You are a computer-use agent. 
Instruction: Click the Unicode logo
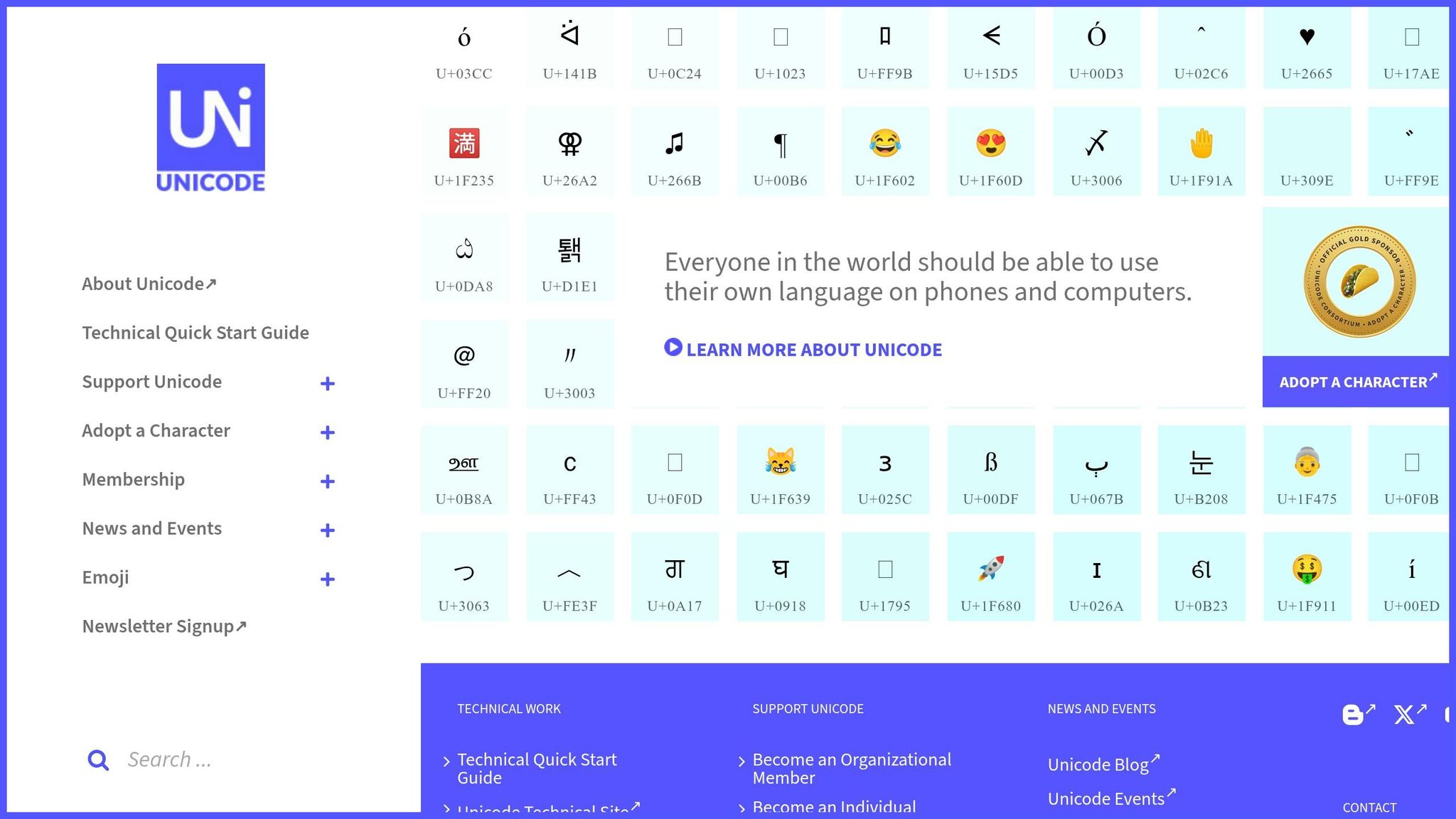tap(210, 127)
